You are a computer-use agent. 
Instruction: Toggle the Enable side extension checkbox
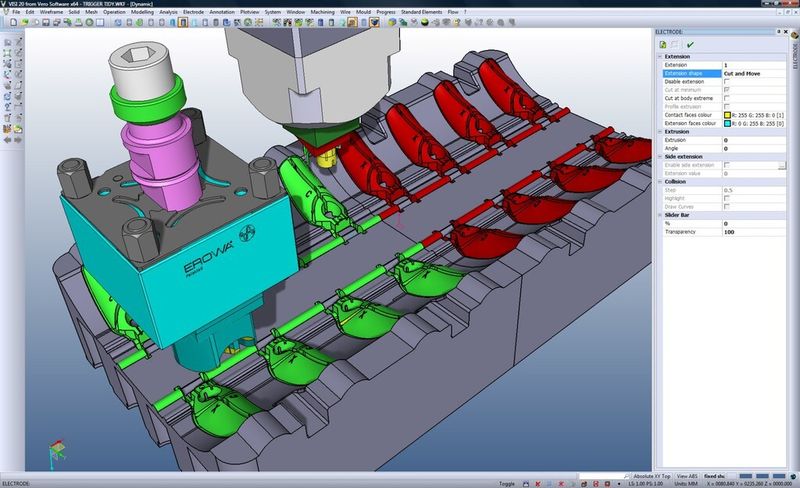[x=726, y=164]
